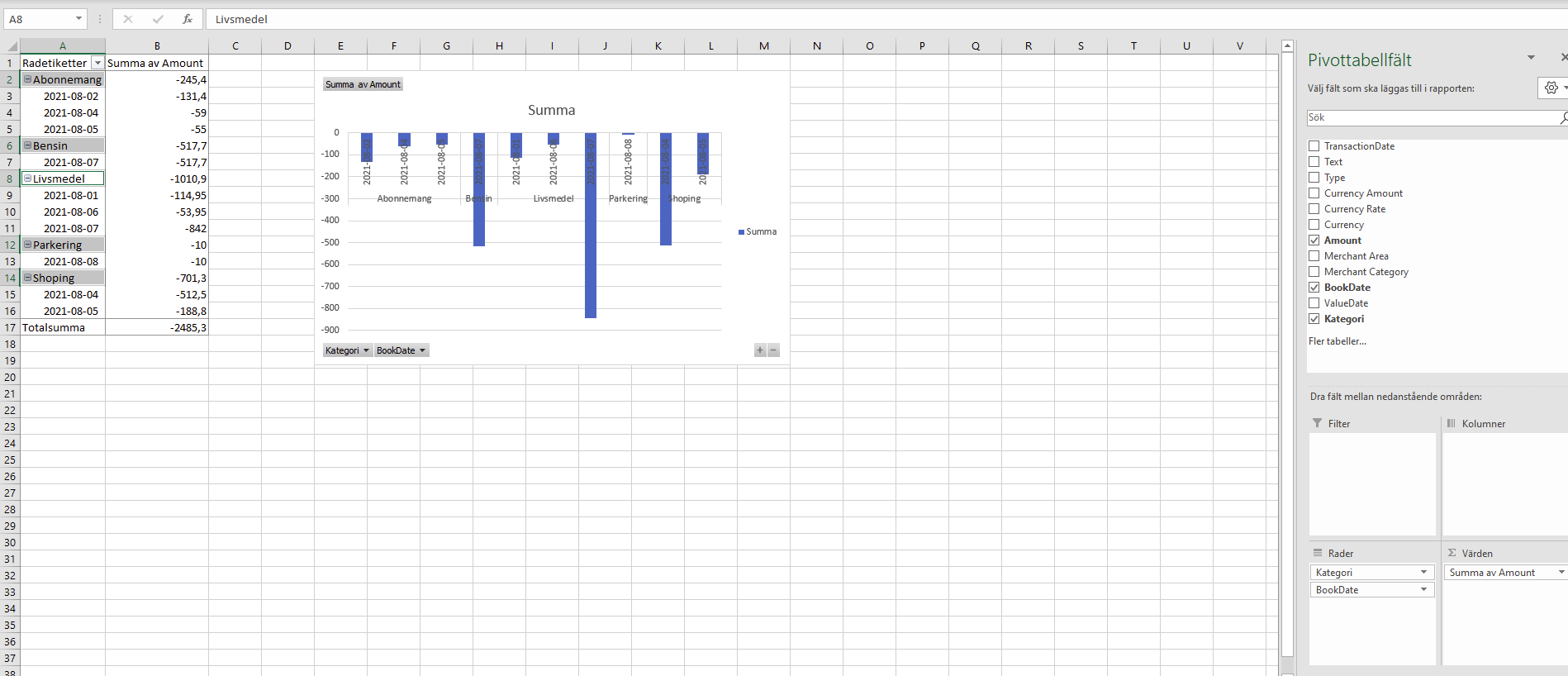Click the insert function fx icon
Image resolution: width=1568 pixels, height=676 pixels.
coord(188,19)
